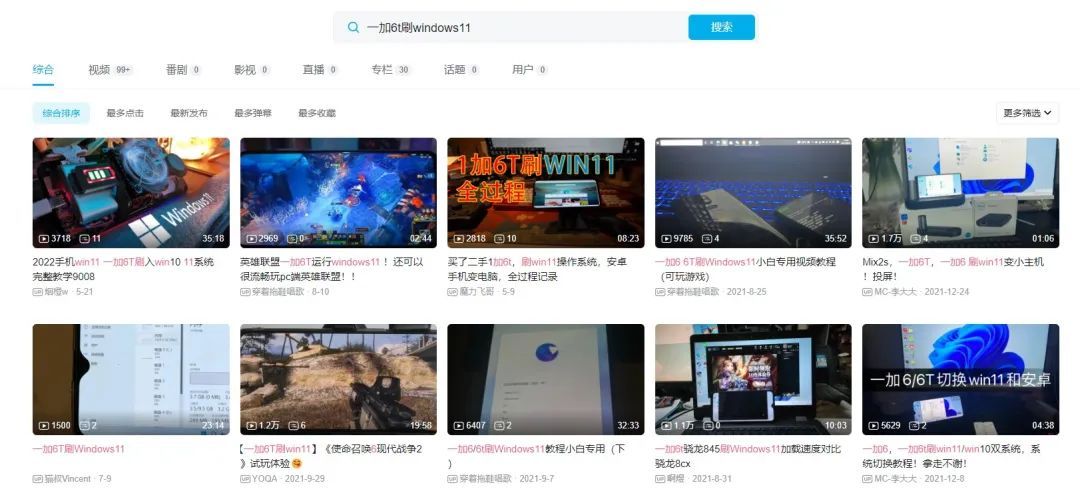Open the 影视 tab
The height and width of the screenshot is (497, 1080).
(252, 70)
